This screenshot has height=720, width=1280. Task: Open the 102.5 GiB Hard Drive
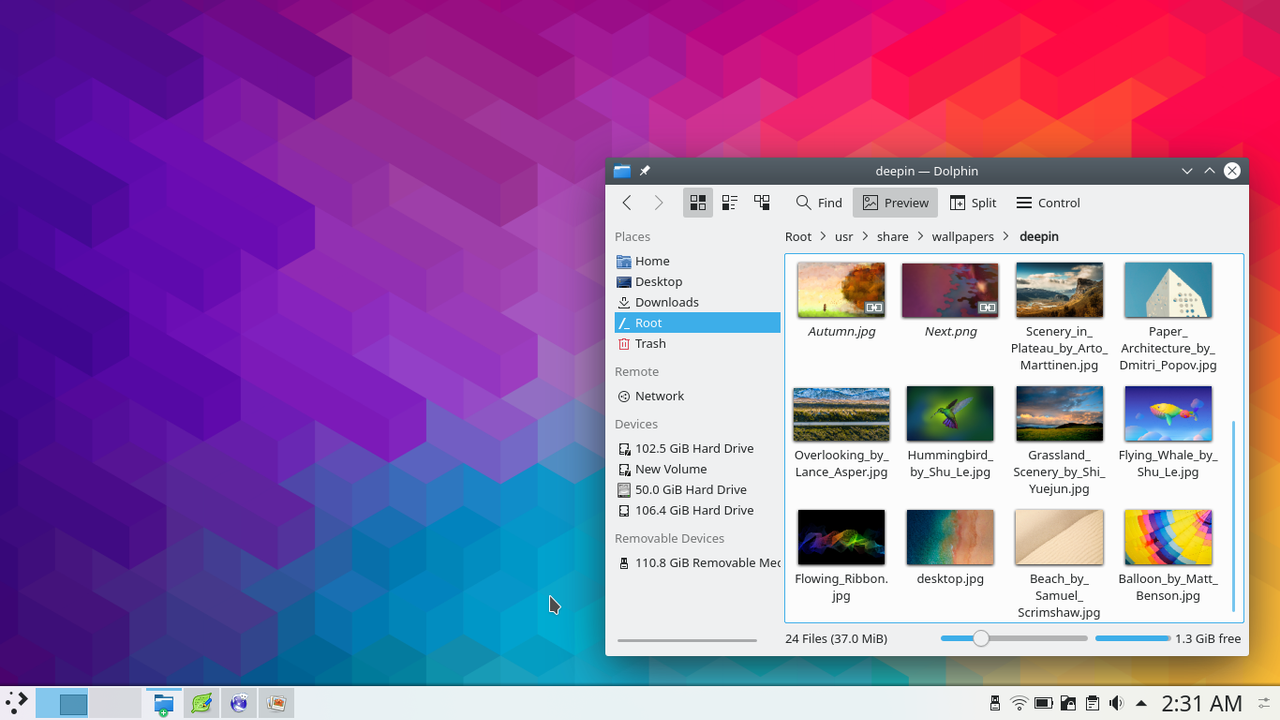click(697, 449)
